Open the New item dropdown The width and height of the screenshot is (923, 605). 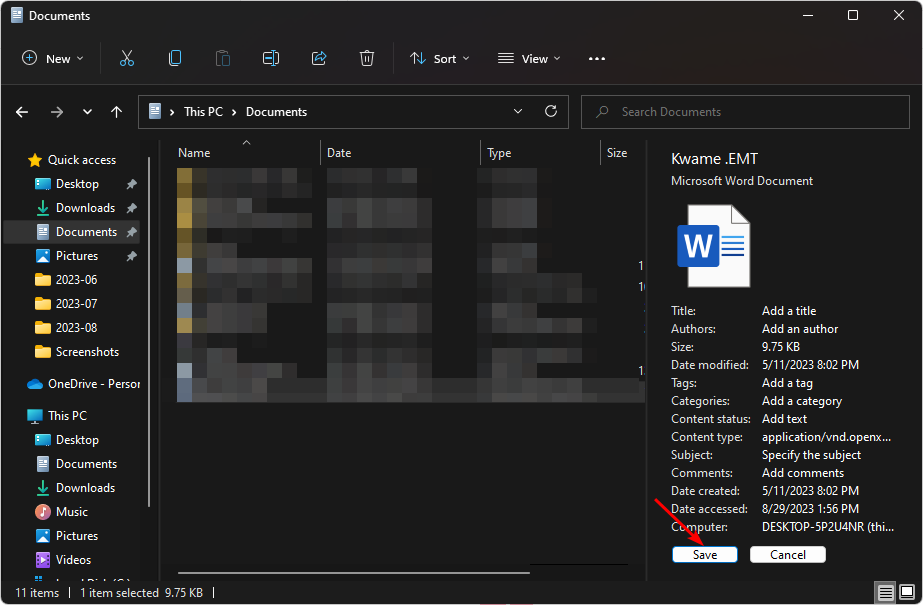[x=53, y=59]
